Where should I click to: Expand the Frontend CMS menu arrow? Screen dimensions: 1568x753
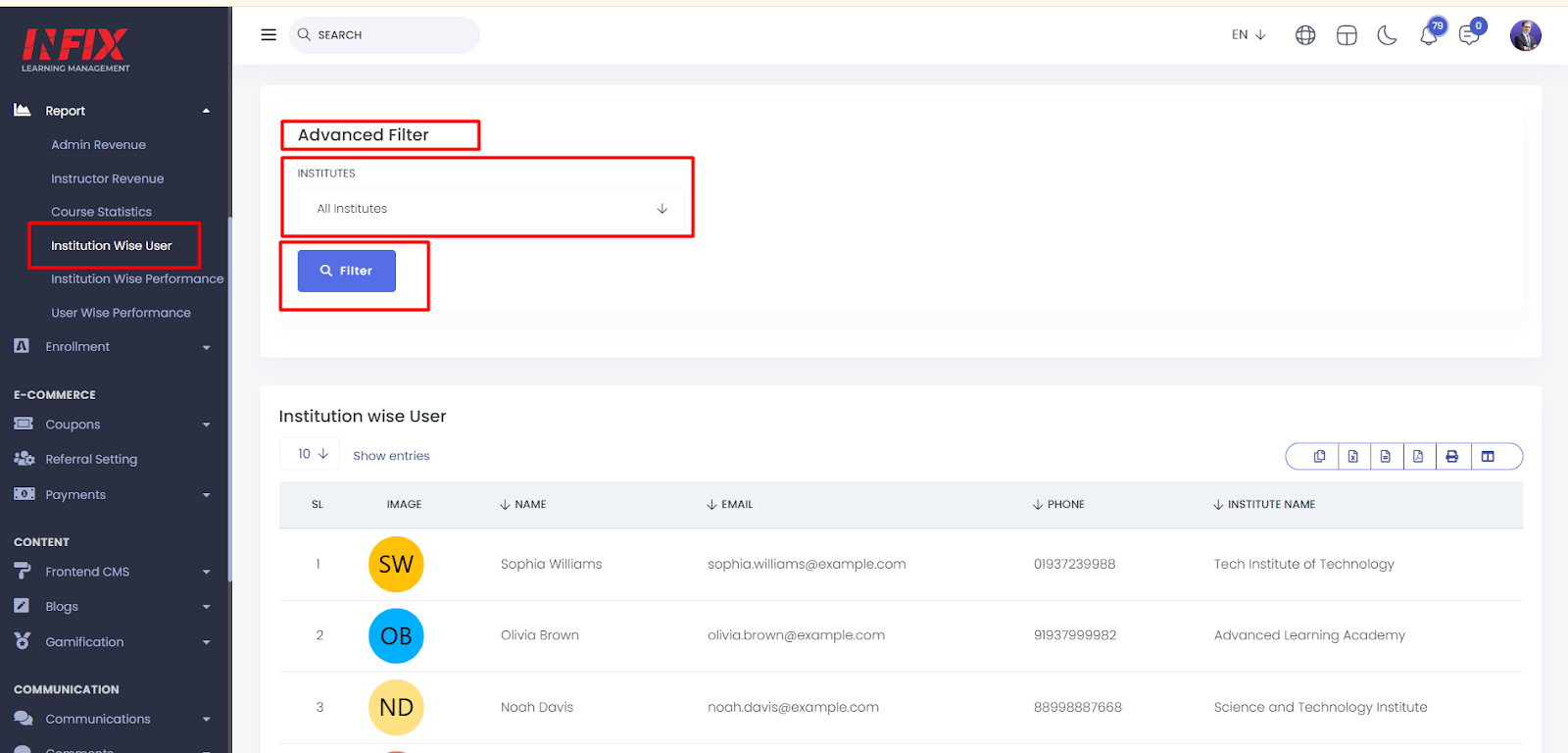click(x=206, y=572)
